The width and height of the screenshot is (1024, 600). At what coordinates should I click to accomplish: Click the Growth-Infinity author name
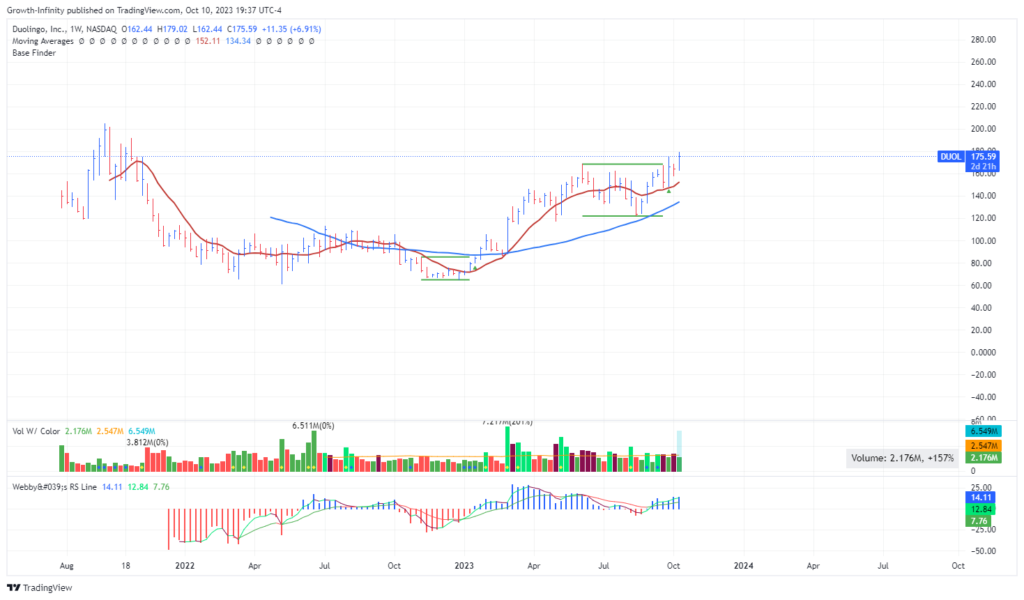click(x=38, y=10)
